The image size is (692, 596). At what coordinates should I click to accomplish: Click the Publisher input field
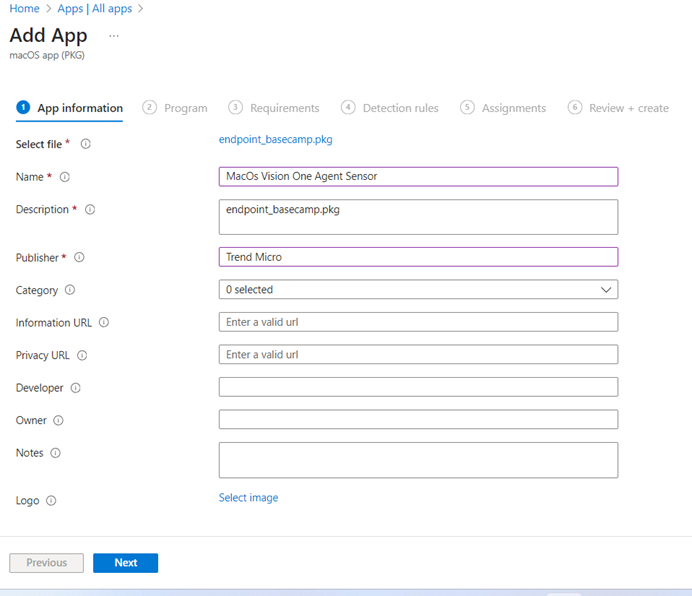418,257
